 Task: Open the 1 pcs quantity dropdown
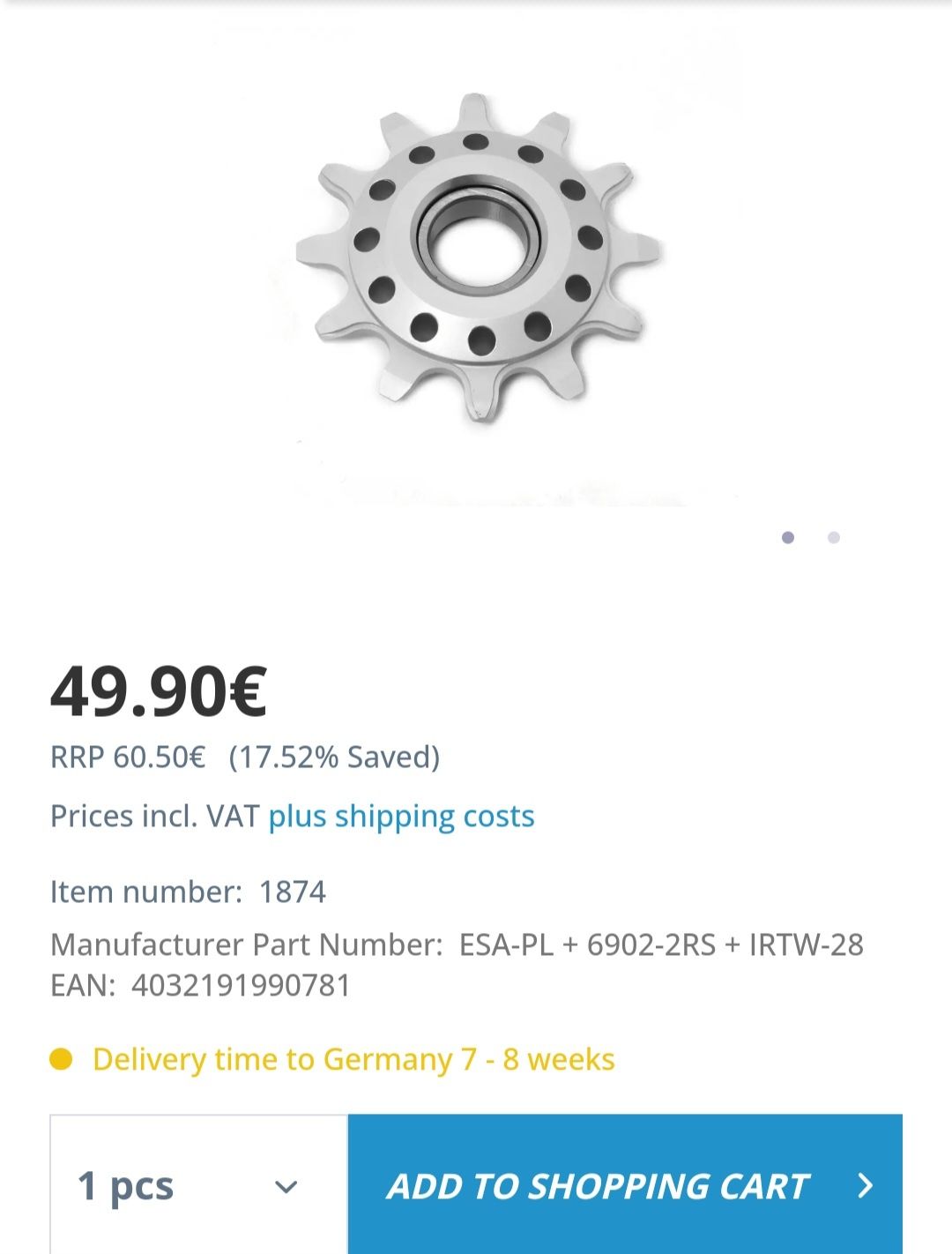[x=199, y=1185]
